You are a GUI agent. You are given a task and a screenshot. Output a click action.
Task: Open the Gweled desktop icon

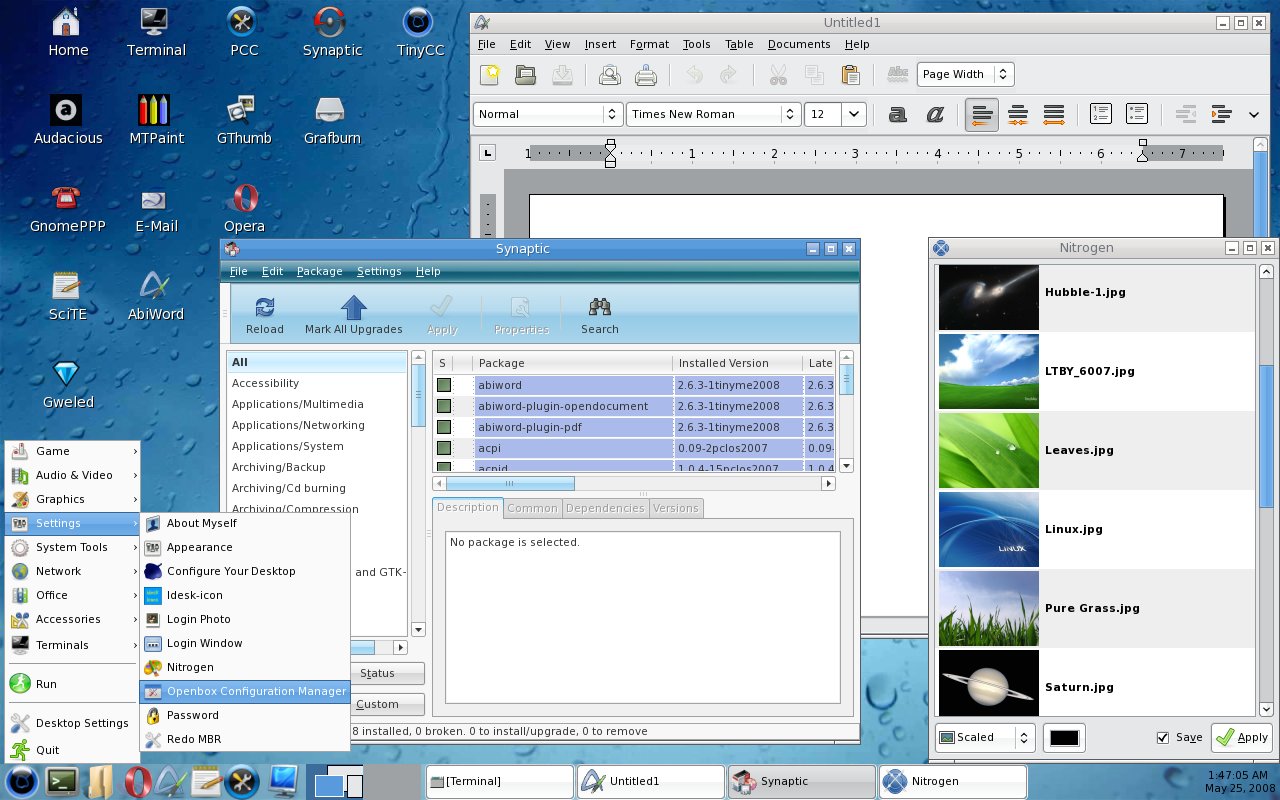(68, 384)
